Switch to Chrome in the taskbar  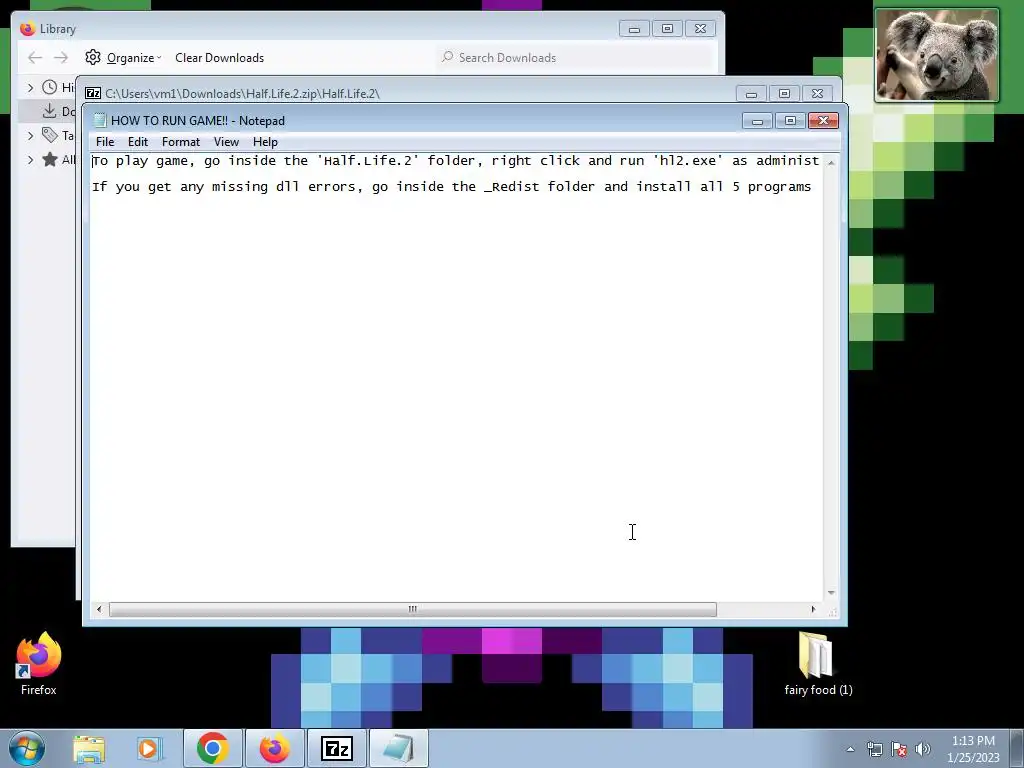coord(212,749)
